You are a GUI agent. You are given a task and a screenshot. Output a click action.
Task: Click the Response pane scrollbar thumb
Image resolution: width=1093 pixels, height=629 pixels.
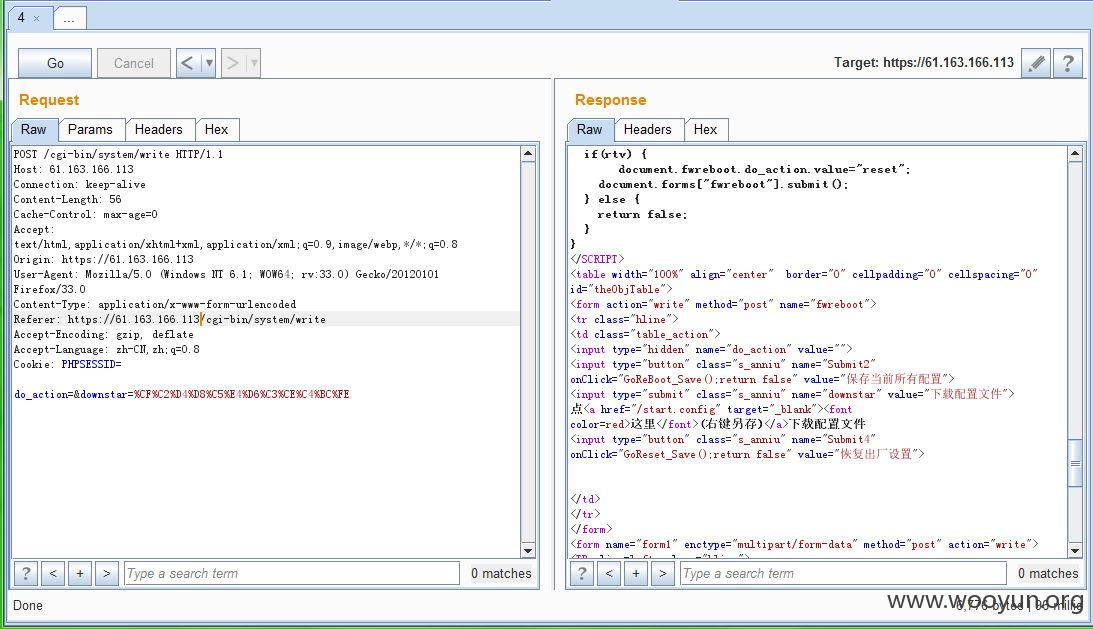1075,463
